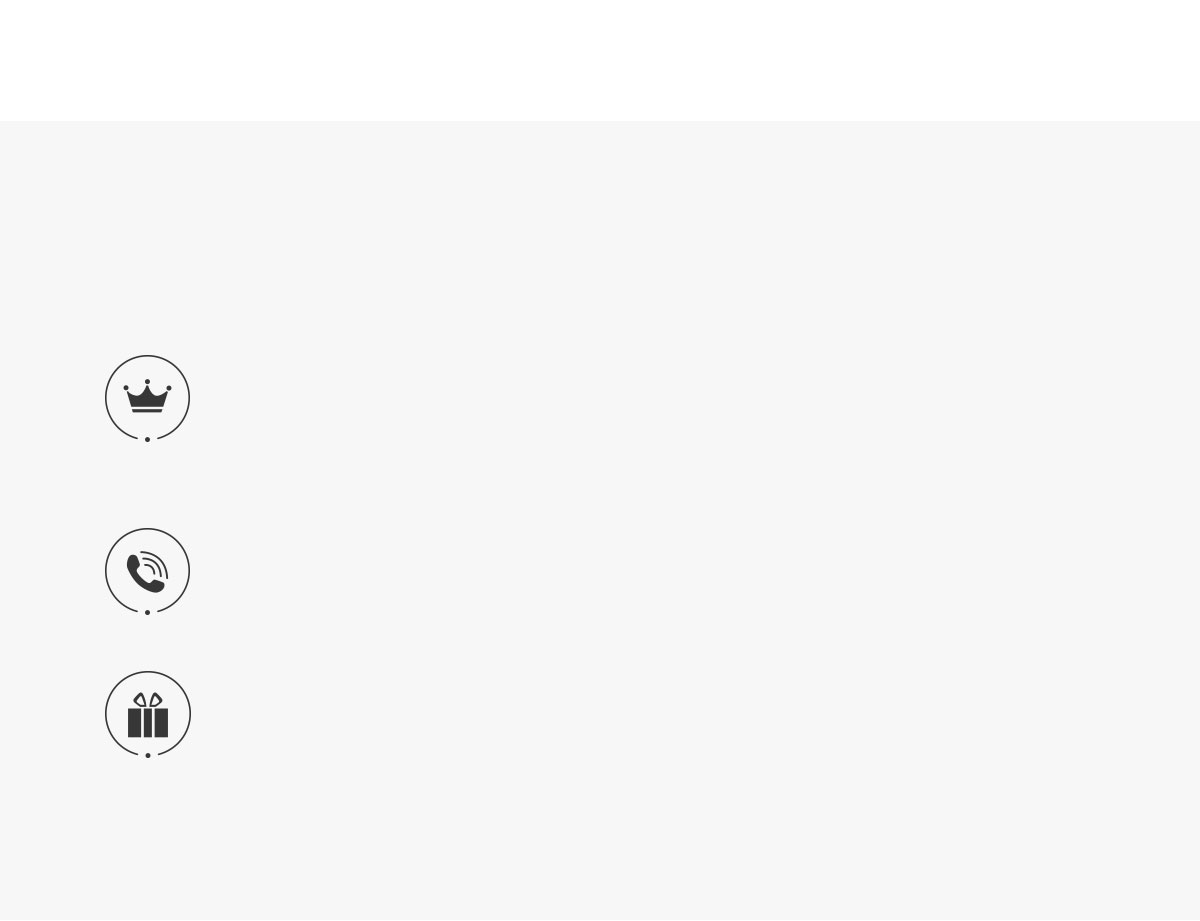Select the present box emblem
Screen dimensions: 1200x921
pos(147,714)
